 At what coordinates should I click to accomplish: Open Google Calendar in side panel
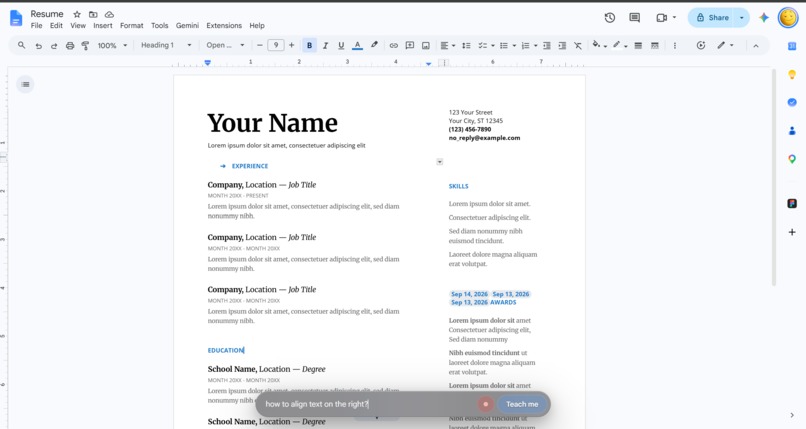(792, 46)
